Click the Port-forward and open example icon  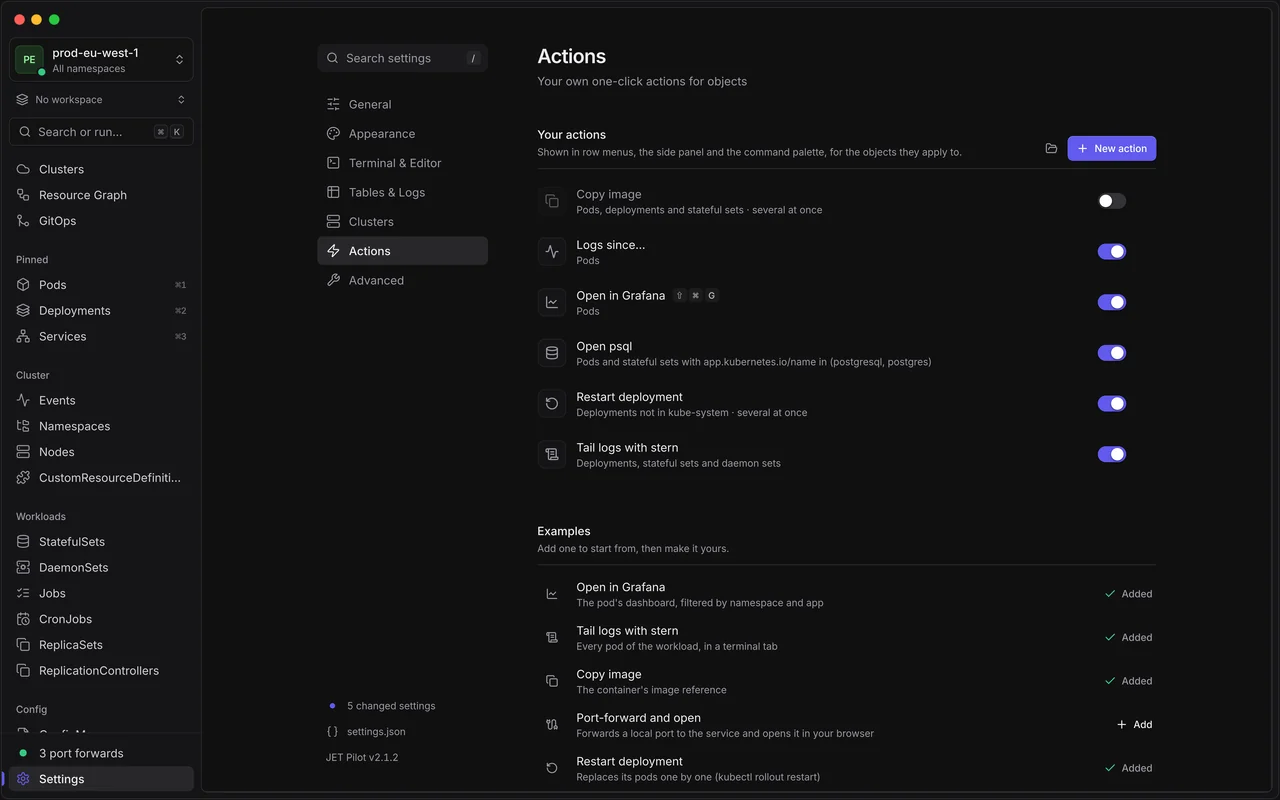pyautogui.click(x=552, y=724)
